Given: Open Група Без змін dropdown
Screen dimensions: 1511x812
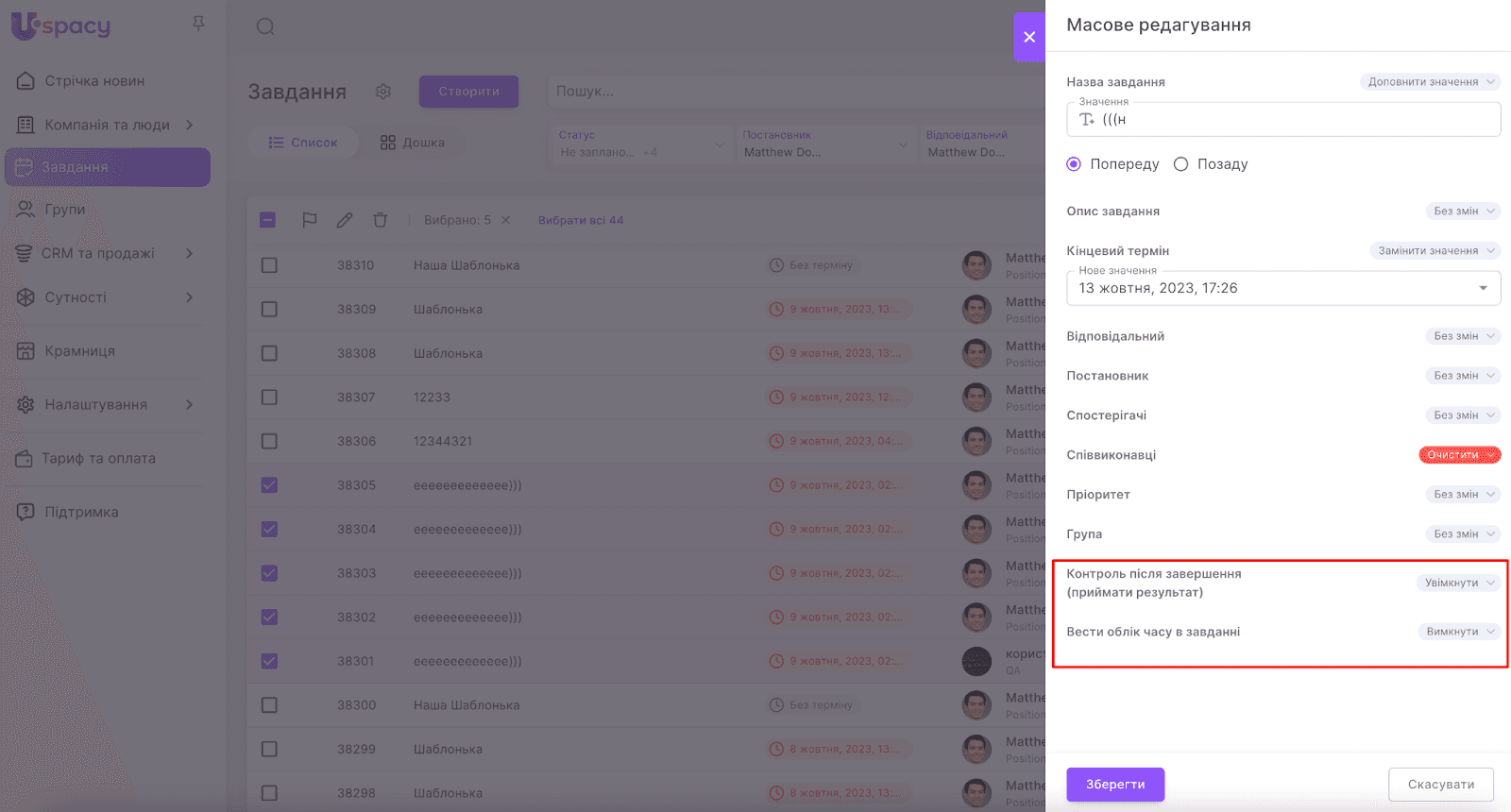Looking at the screenshot, I should (x=1463, y=534).
